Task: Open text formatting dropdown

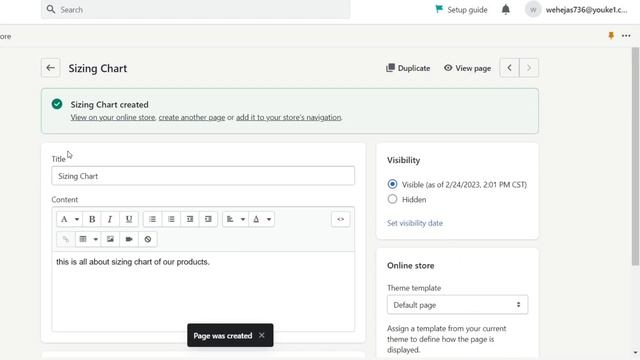Action: 69,219
